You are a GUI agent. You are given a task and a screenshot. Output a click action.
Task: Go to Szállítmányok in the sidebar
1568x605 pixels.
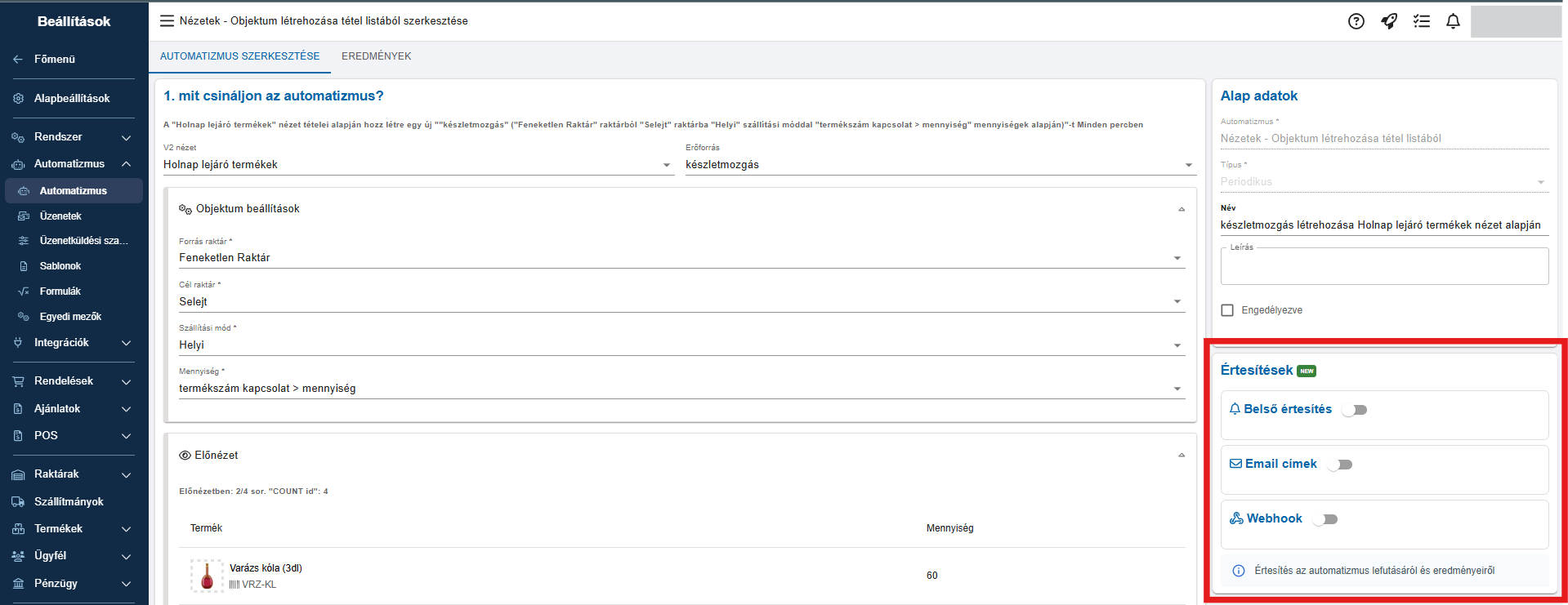(x=69, y=502)
